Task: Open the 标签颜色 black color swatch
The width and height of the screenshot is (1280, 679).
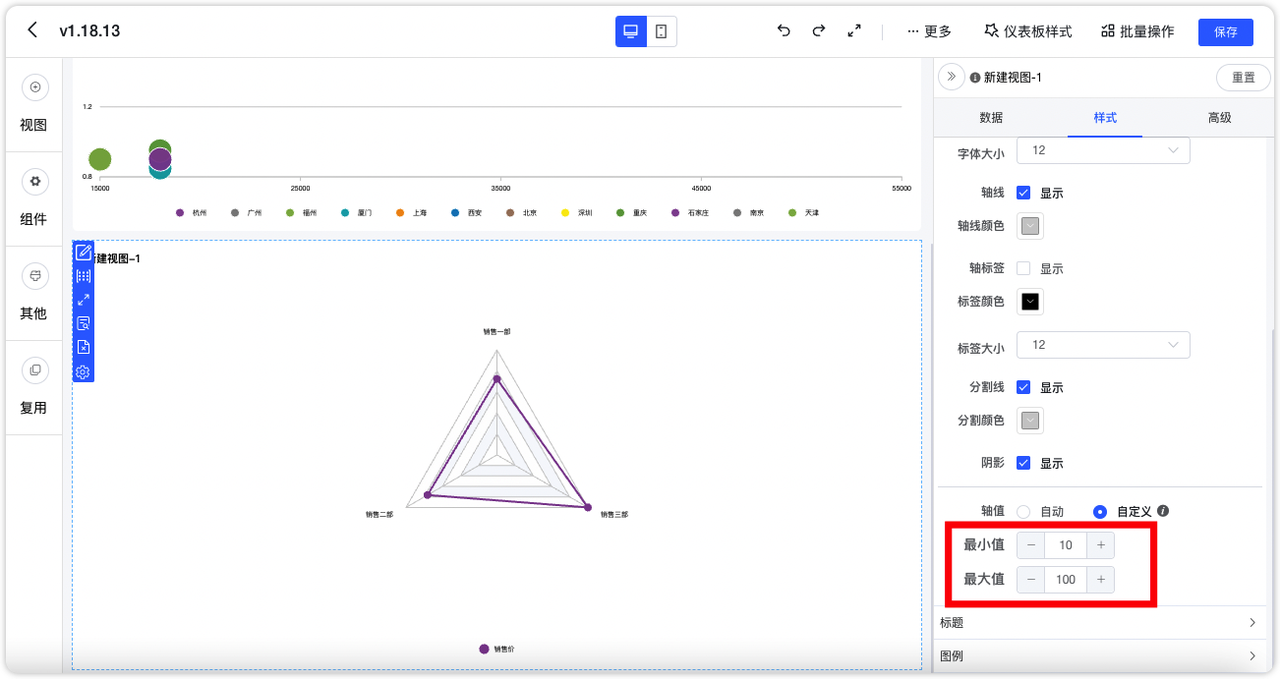Action: click(x=1030, y=301)
